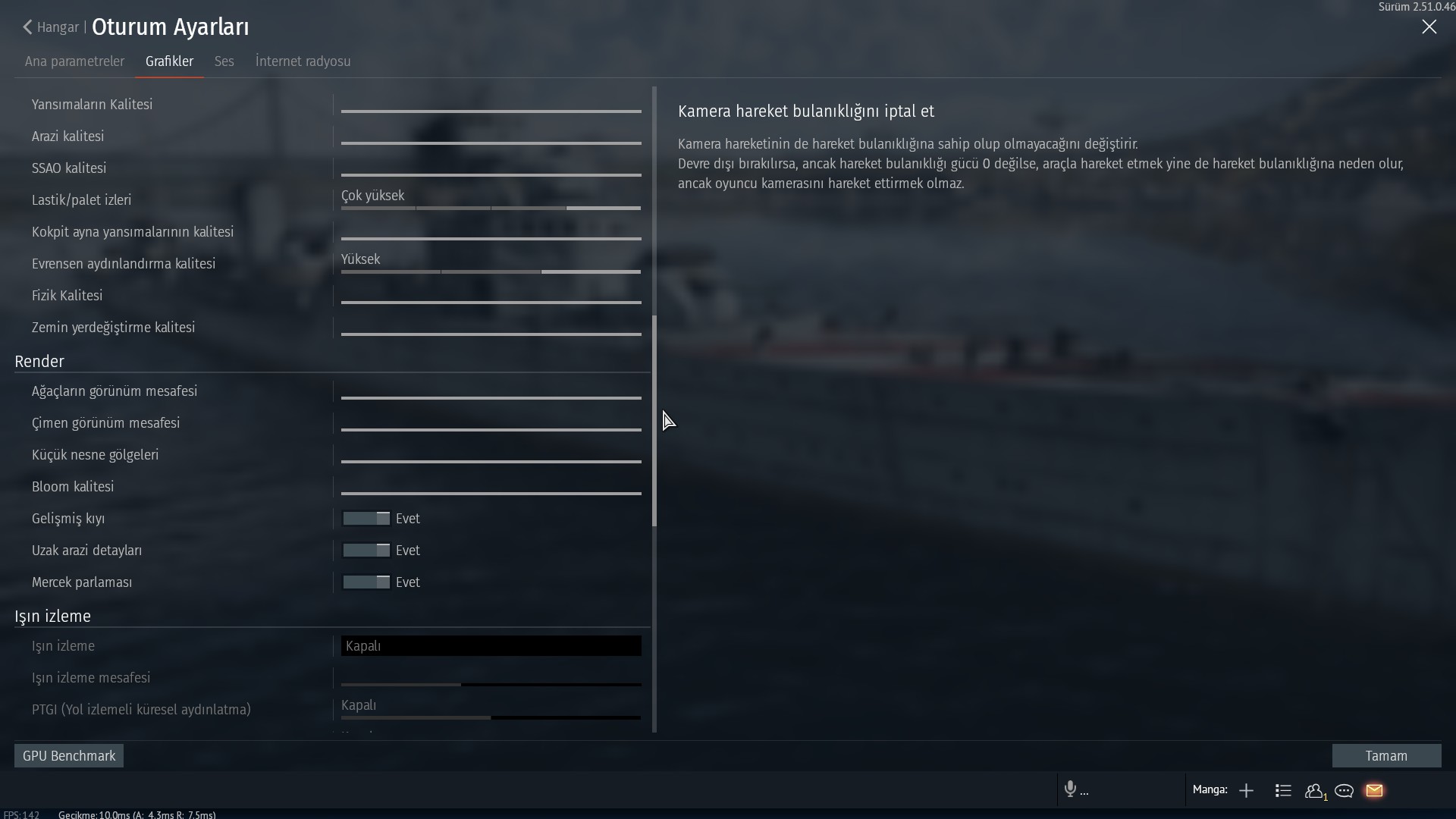Open the Ses tab
Screen dimensions: 1456x819
pos(224,61)
